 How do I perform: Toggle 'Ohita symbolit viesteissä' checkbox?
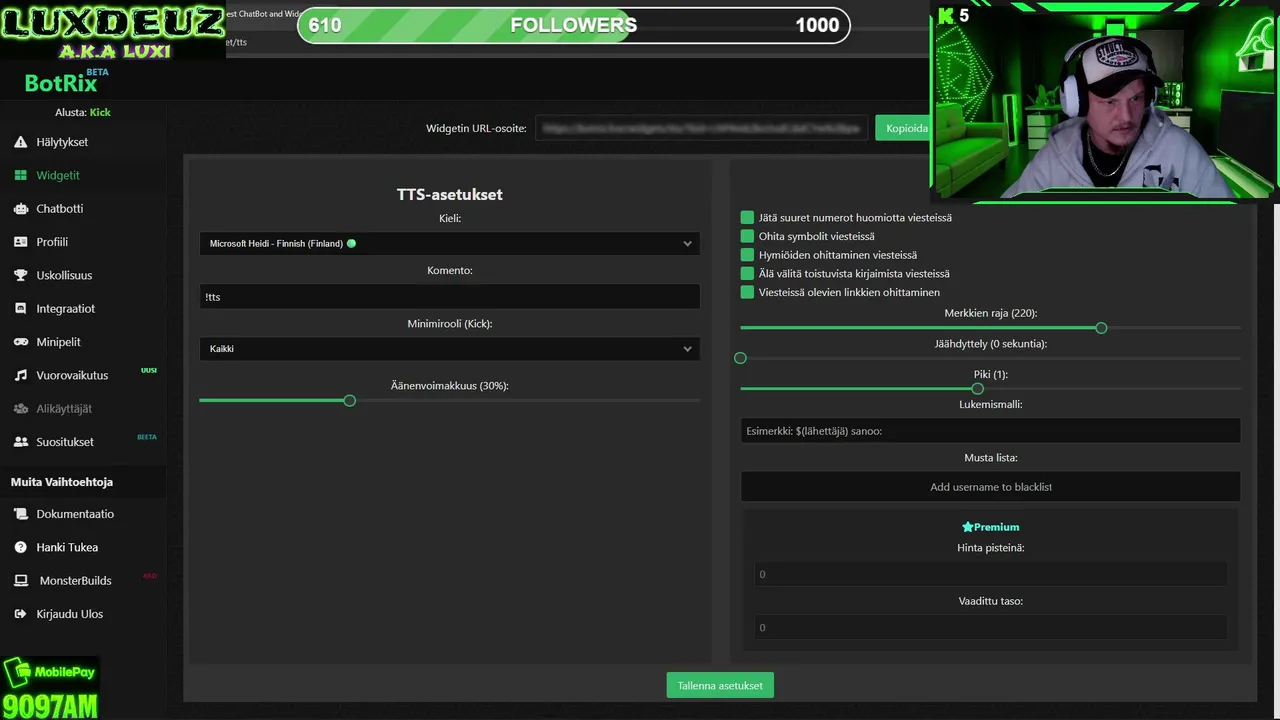pos(747,236)
